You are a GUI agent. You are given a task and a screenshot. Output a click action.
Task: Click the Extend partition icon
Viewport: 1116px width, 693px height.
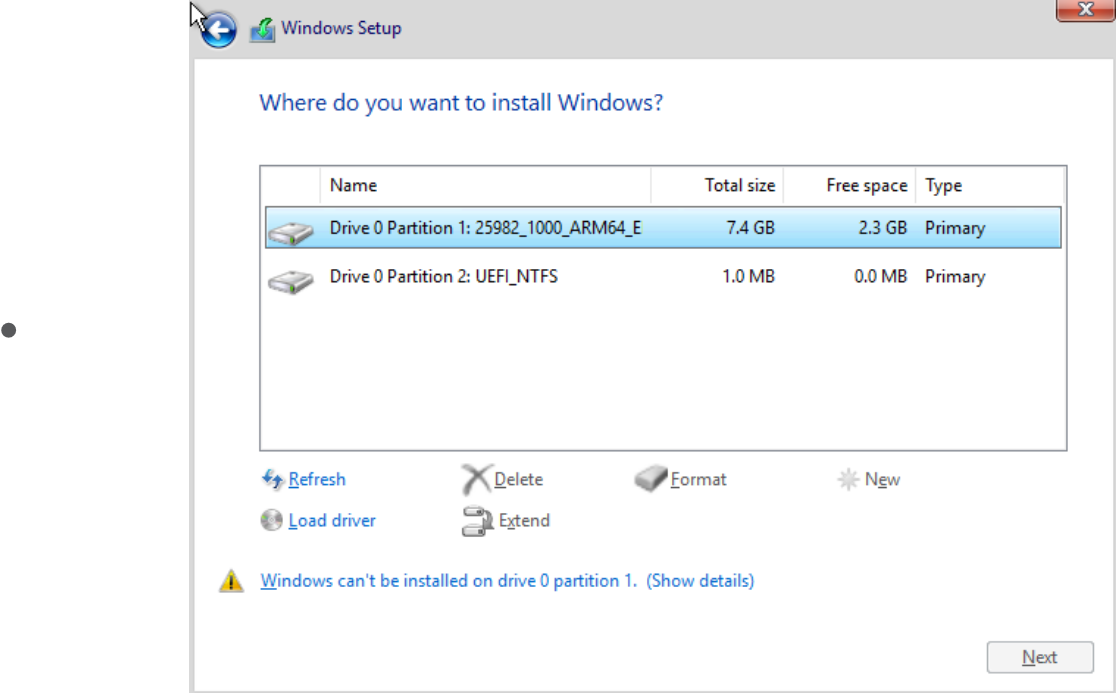pyautogui.click(x=477, y=521)
